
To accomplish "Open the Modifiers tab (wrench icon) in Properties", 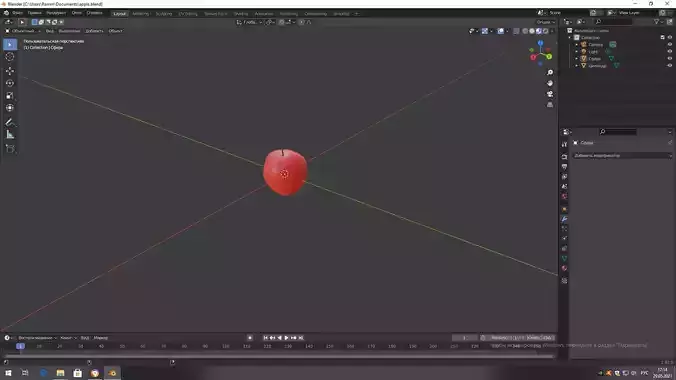I will [564, 219].
